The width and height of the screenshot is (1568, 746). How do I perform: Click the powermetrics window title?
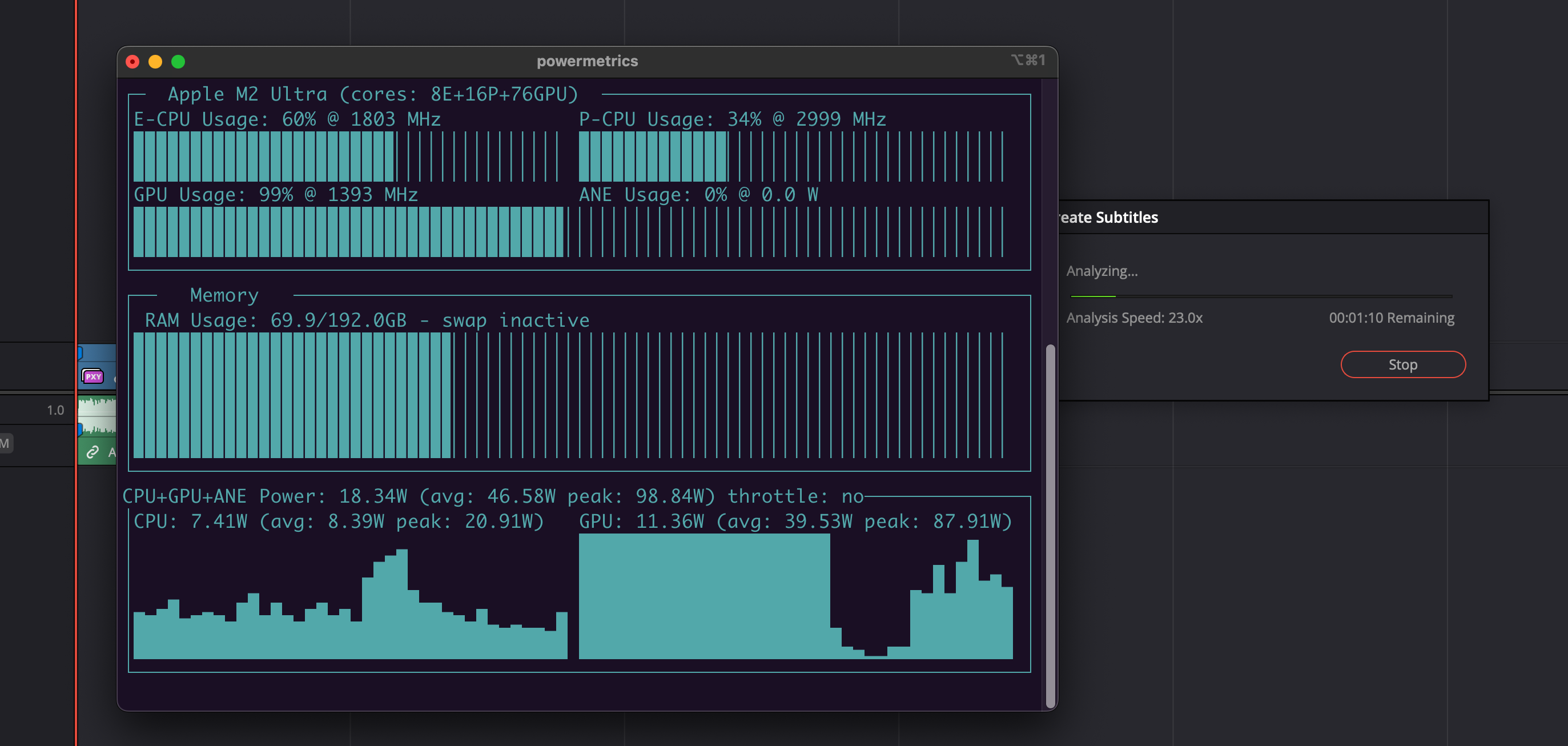point(587,61)
